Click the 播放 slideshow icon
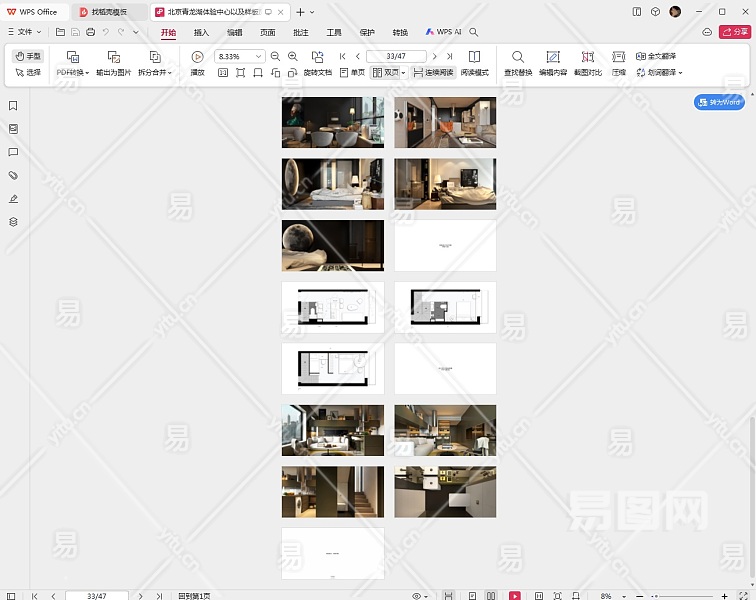756x600 pixels. [197, 57]
